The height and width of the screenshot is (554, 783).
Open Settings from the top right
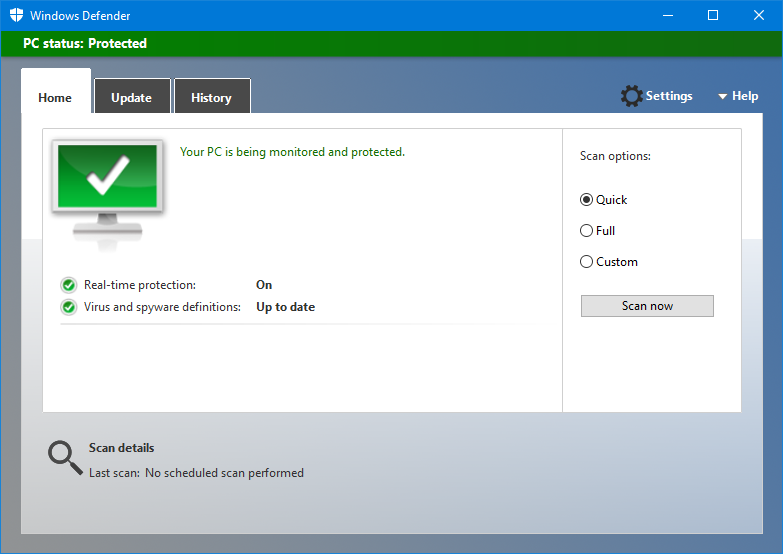(x=668, y=96)
